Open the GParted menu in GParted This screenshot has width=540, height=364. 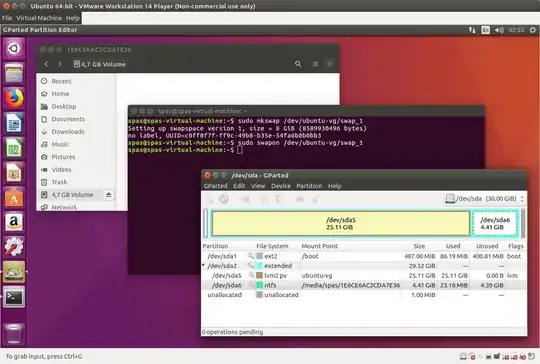coord(216,186)
